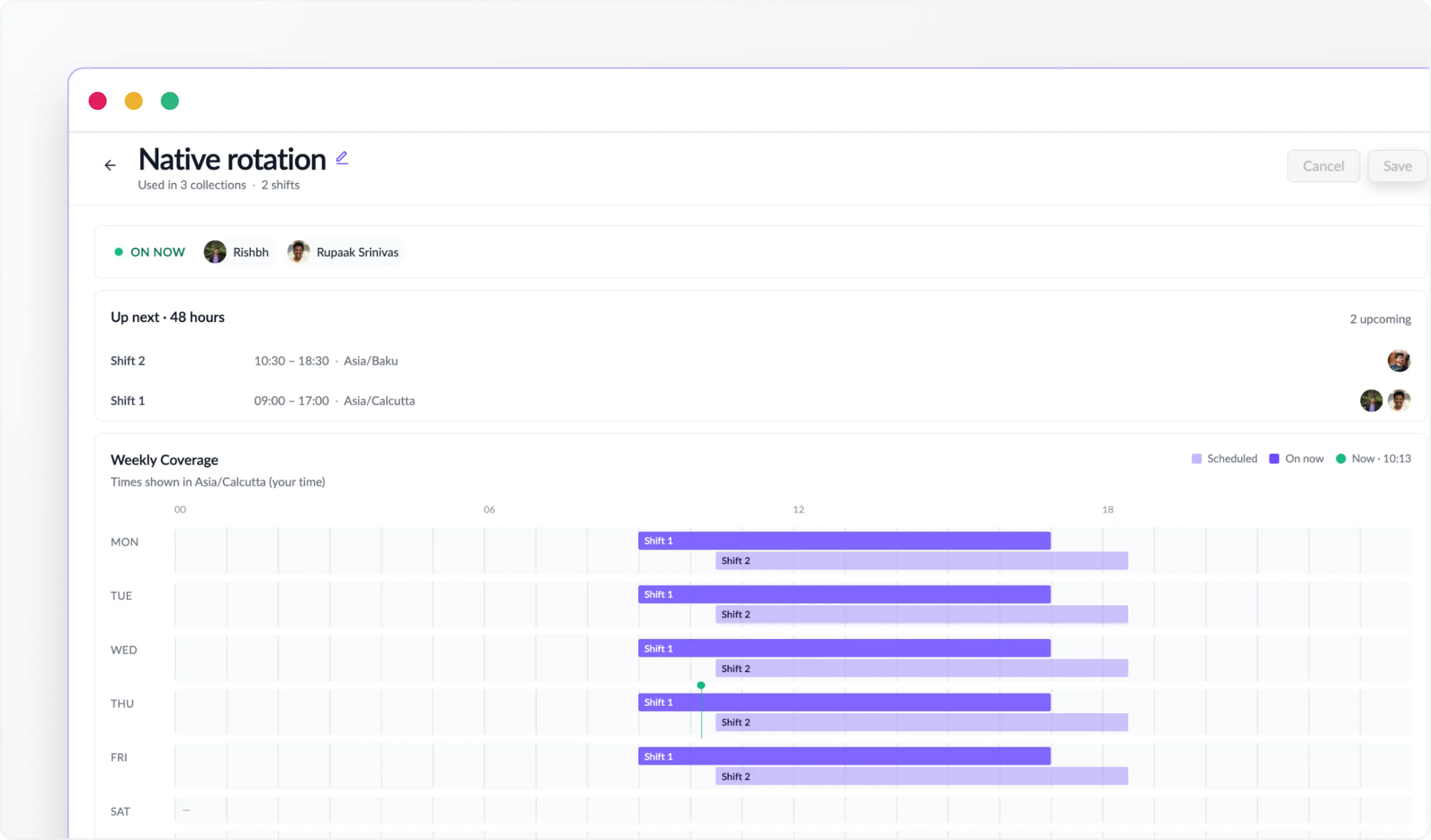Open Shift 1 row in Up next
This screenshot has height=840, width=1431.
click(x=761, y=401)
